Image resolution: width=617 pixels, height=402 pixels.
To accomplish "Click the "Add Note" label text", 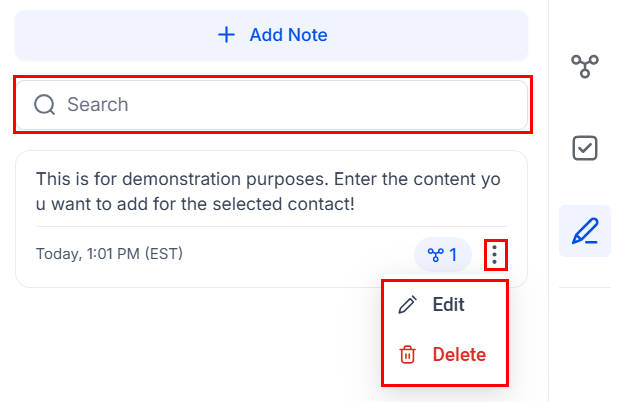I will tap(288, 35).
